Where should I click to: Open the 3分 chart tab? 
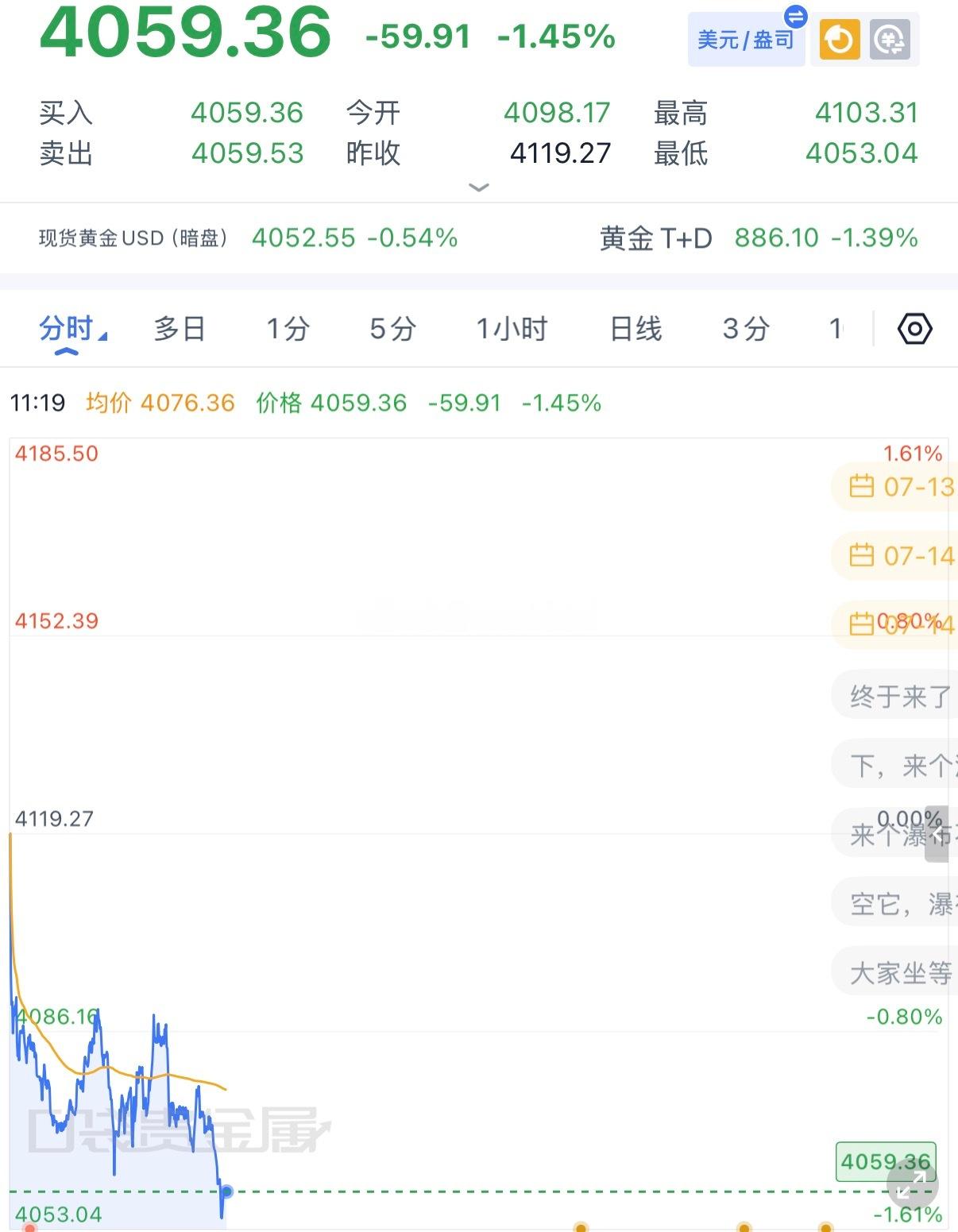(x=746, y=329)
